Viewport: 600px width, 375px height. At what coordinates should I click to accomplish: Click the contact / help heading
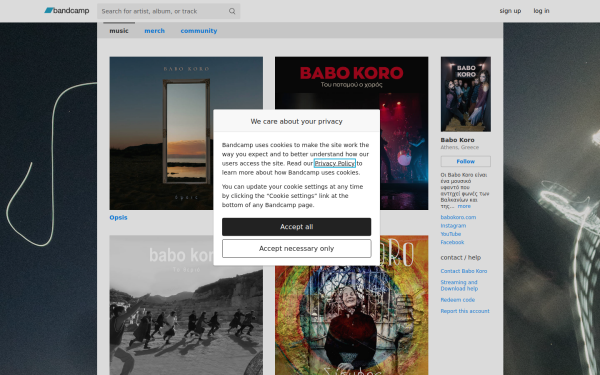tap(461, 258)
